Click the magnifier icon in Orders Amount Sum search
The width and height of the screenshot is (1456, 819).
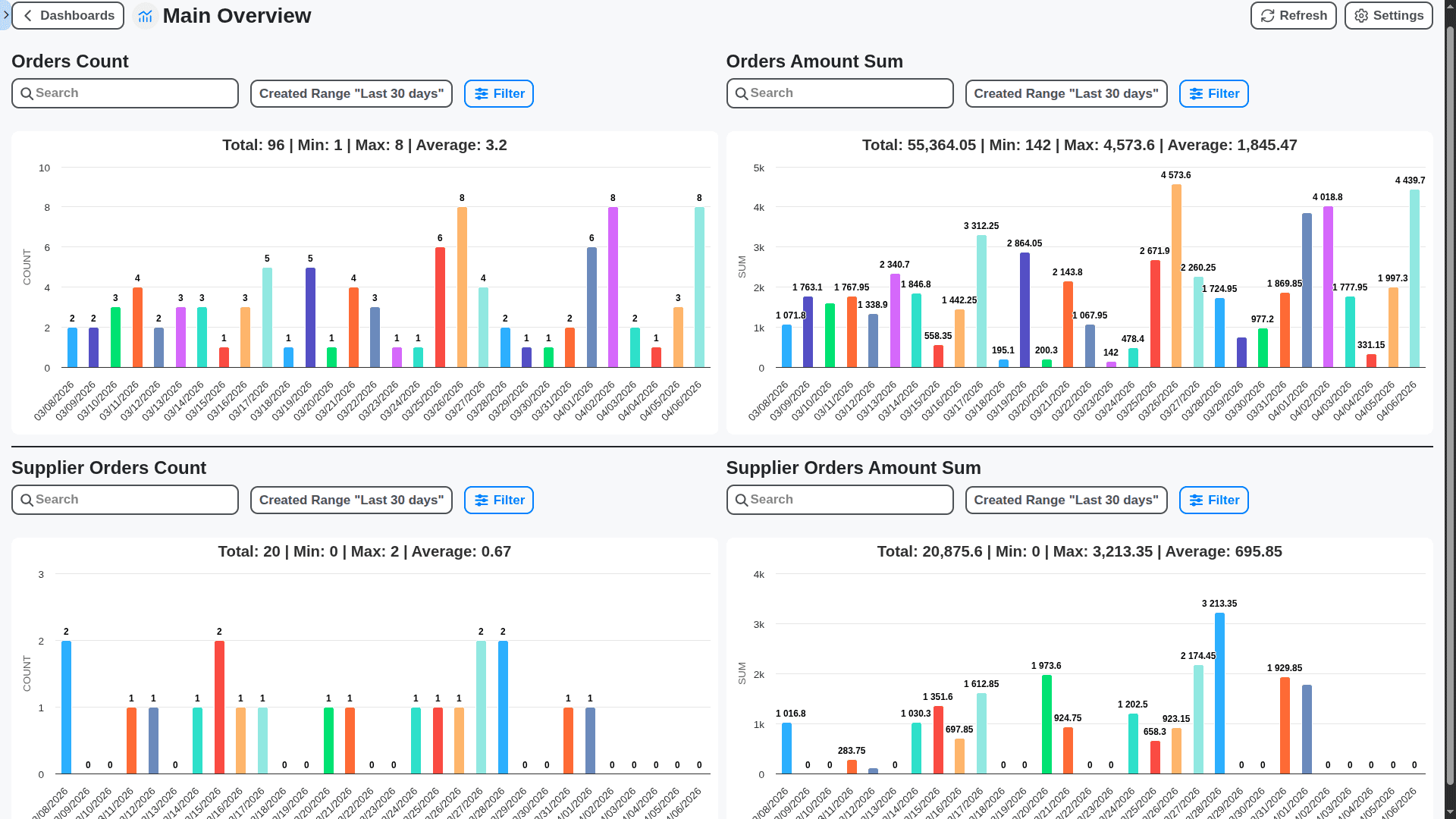click(742, 93)
